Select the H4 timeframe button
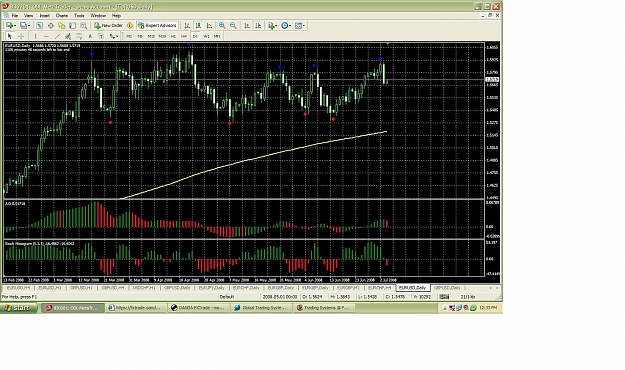 (184, 36)
